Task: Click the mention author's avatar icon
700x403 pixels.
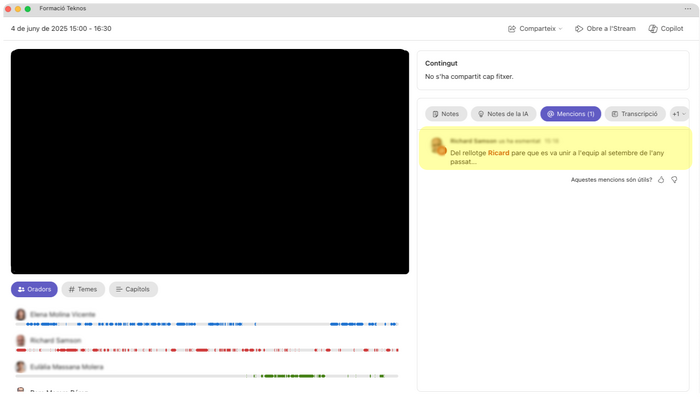Action: point(438,146)
